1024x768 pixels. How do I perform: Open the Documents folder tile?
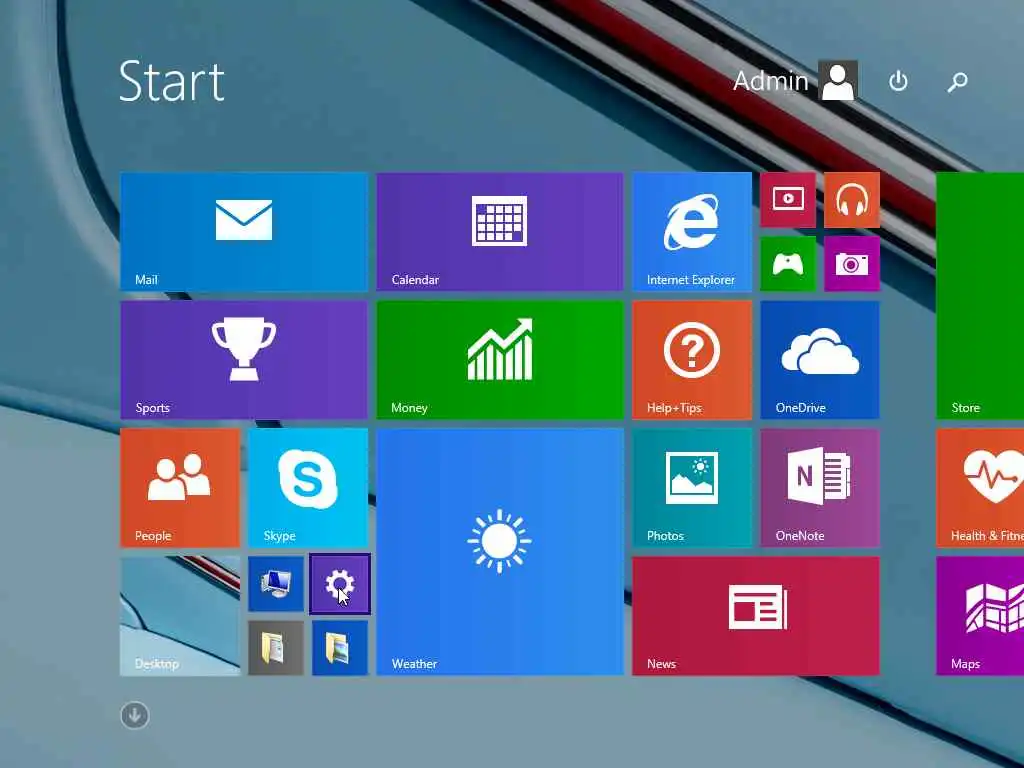276,648
